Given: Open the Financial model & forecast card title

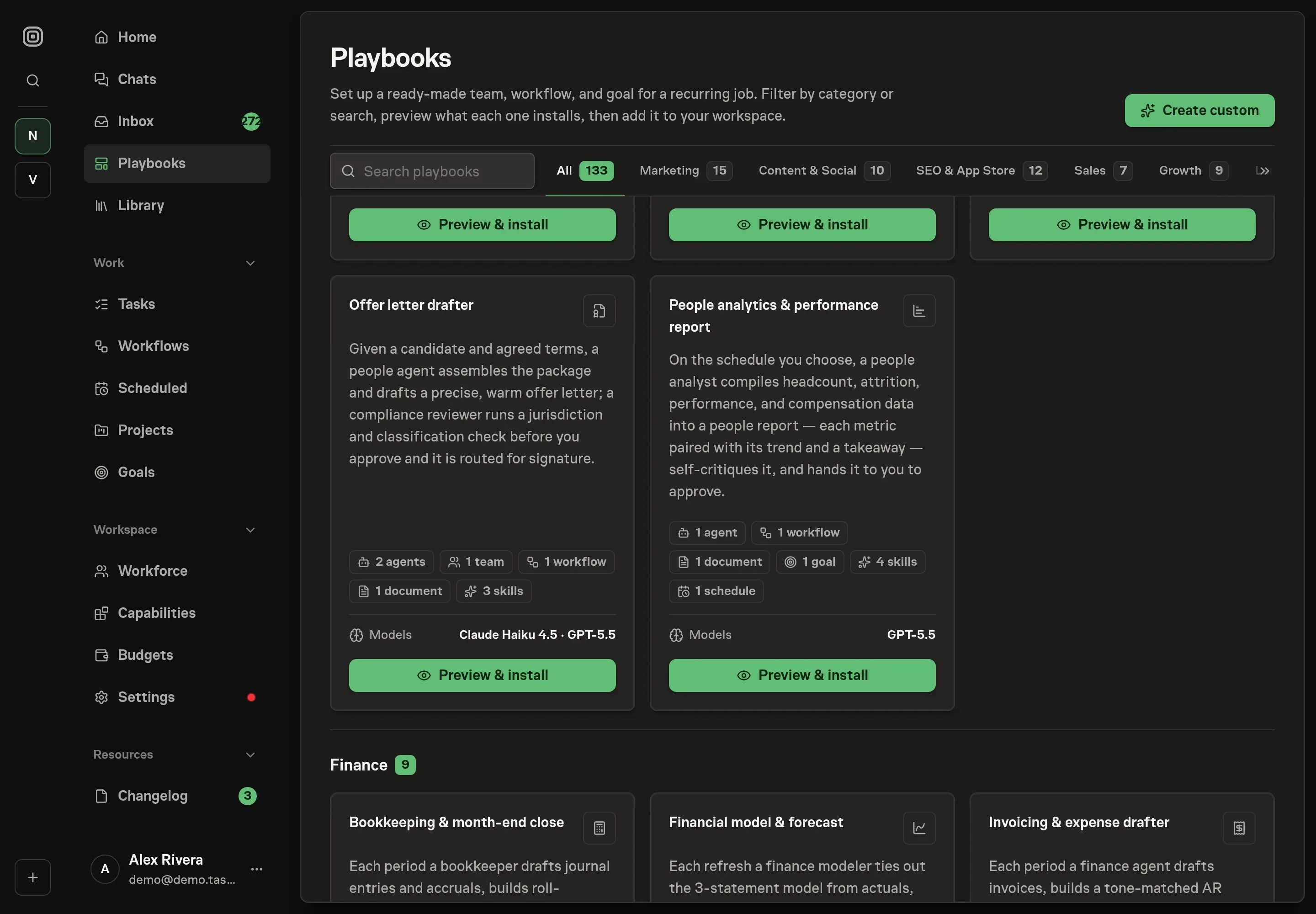Looking at the screenshot, I should click(756, 822).
